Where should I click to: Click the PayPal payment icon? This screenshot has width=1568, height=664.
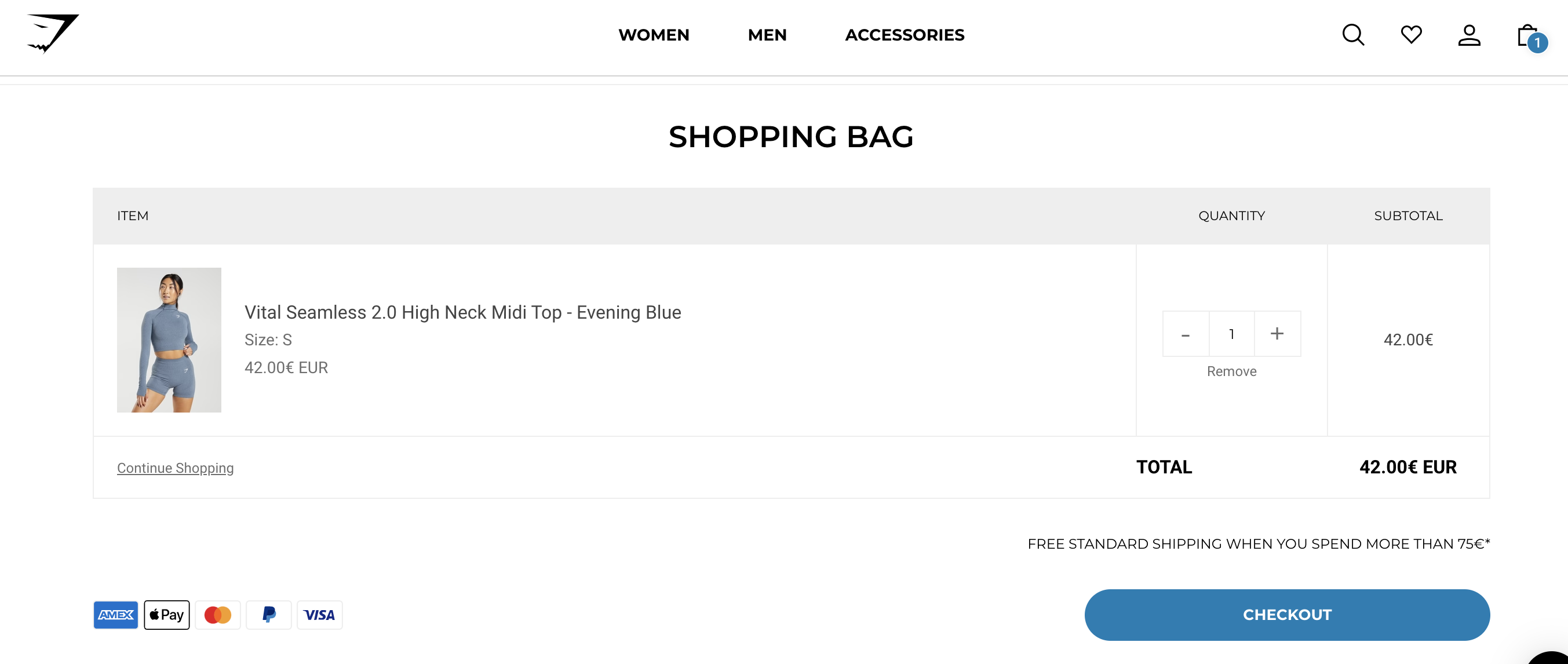coord(268,614)
